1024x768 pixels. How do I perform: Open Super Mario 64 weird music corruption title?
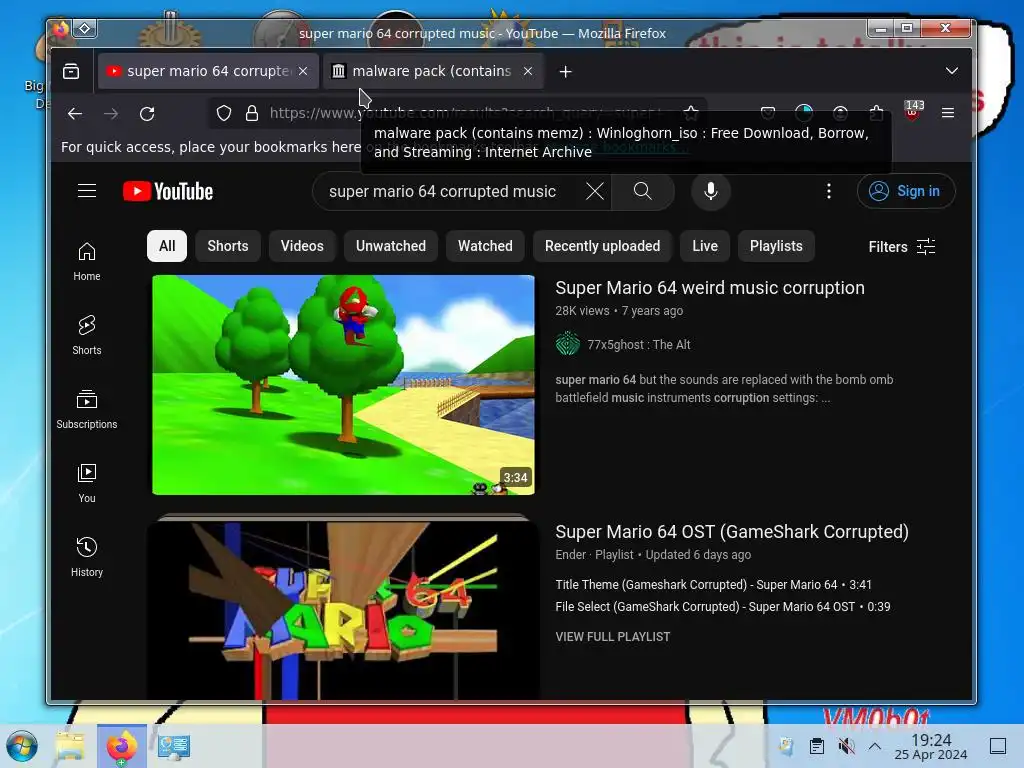point(710,288)
